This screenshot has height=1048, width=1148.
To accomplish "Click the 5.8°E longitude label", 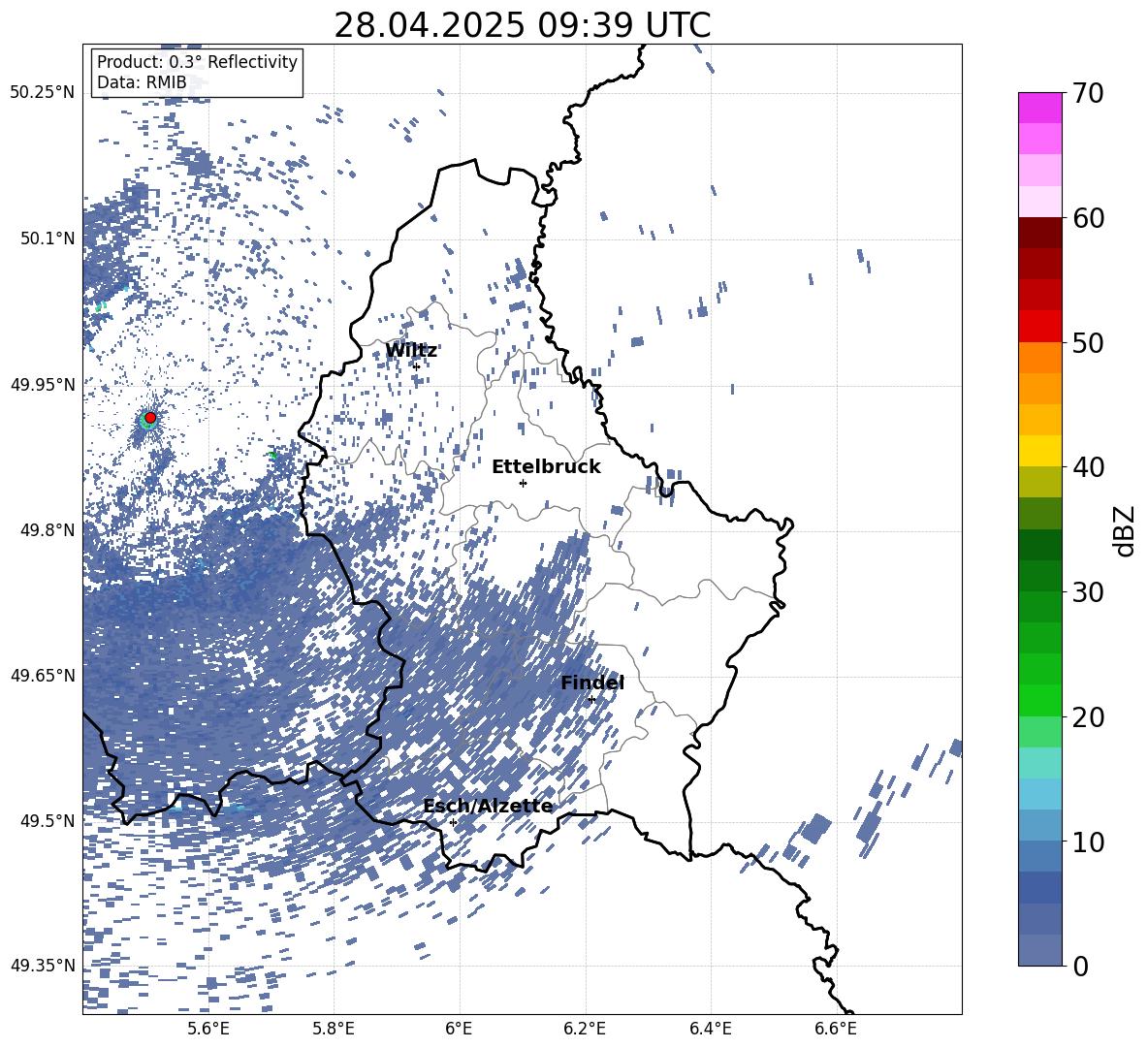I will pos(334,1029).
